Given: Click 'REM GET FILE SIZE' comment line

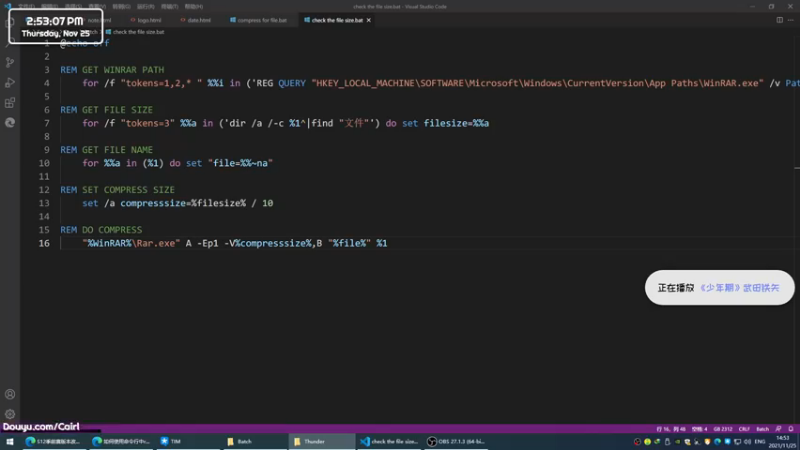Looking at the screenshot, I should (107, 110).
